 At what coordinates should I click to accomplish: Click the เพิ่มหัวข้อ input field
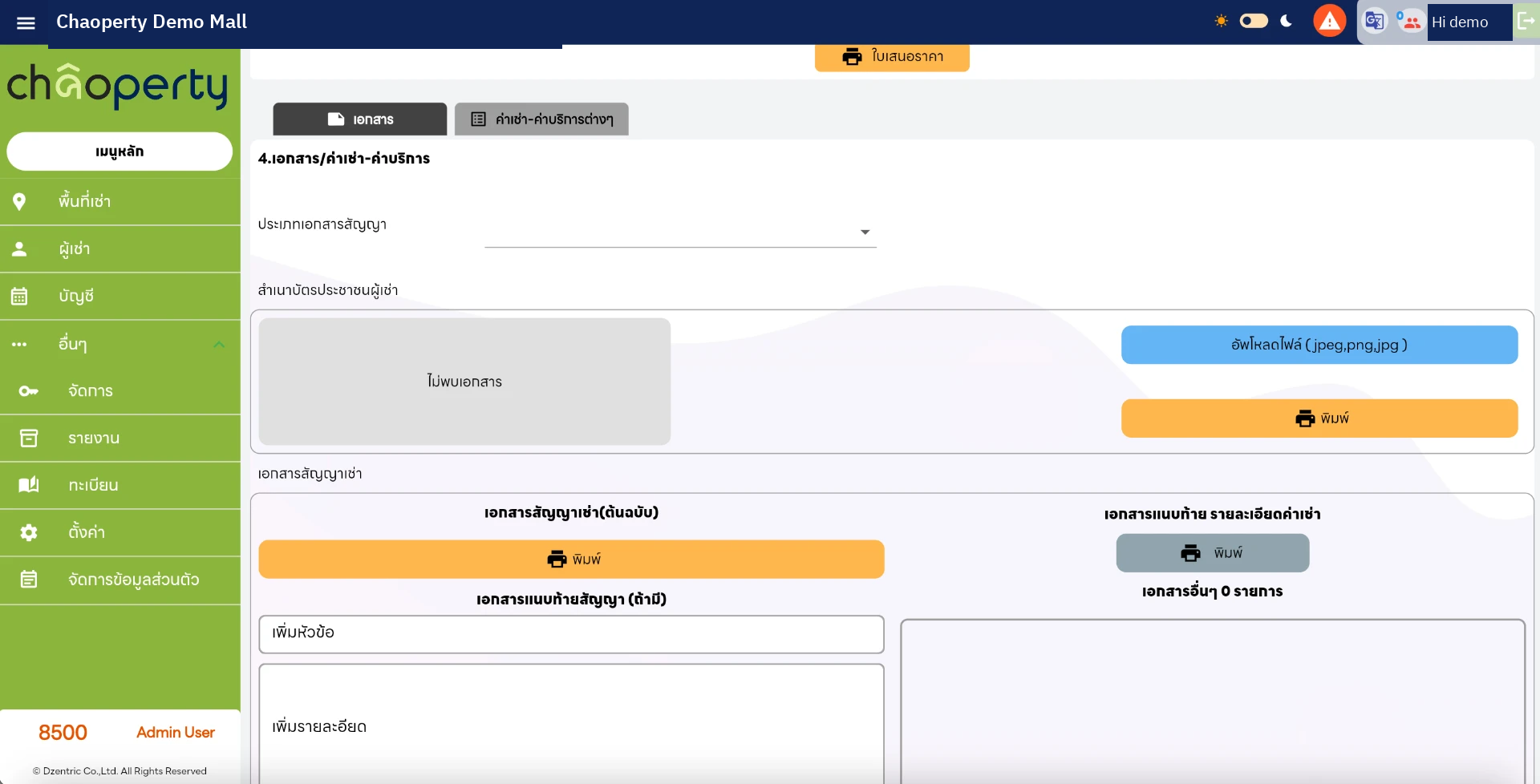571,634
